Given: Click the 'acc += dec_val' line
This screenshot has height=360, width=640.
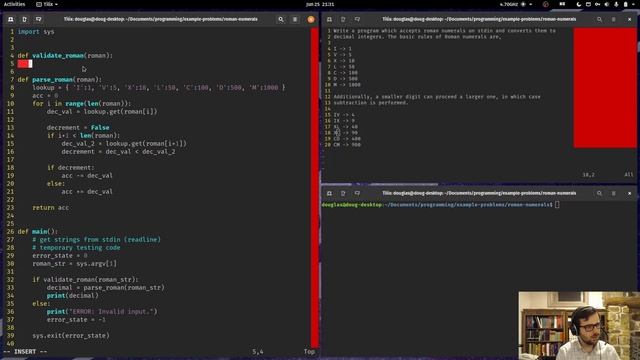Looking at the screenshot, I should pos(87,191).
